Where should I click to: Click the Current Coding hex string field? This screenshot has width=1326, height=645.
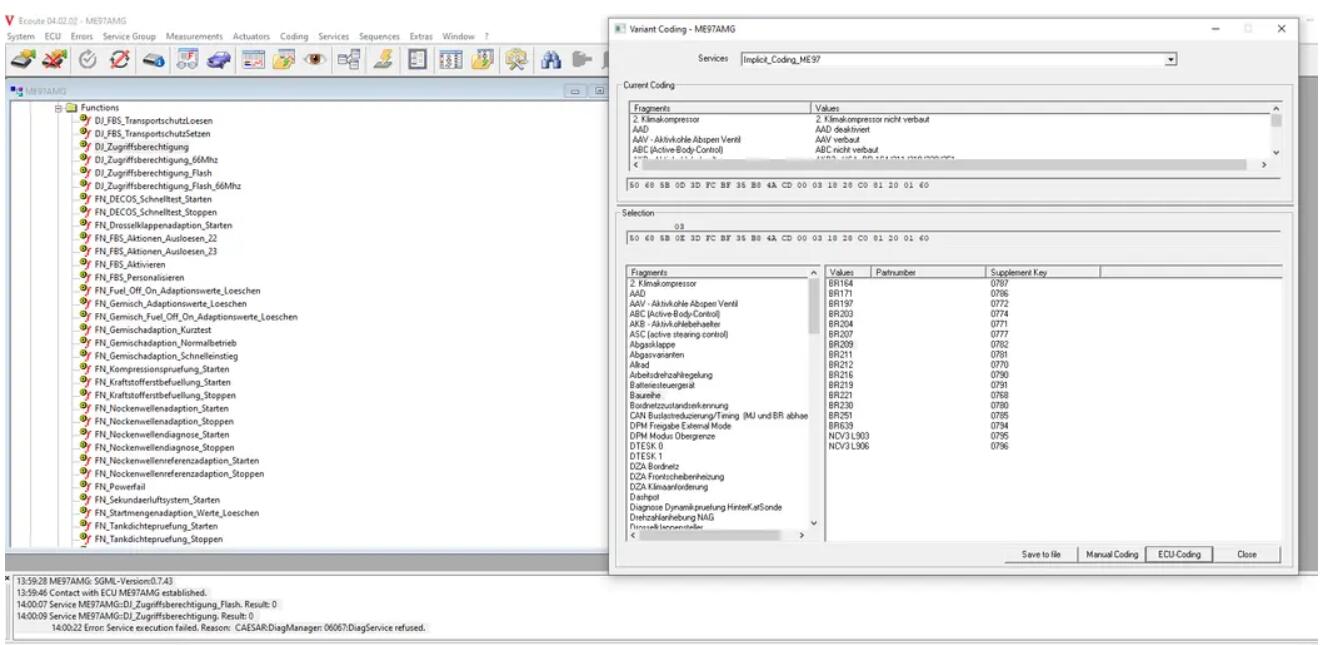point(951,184)
